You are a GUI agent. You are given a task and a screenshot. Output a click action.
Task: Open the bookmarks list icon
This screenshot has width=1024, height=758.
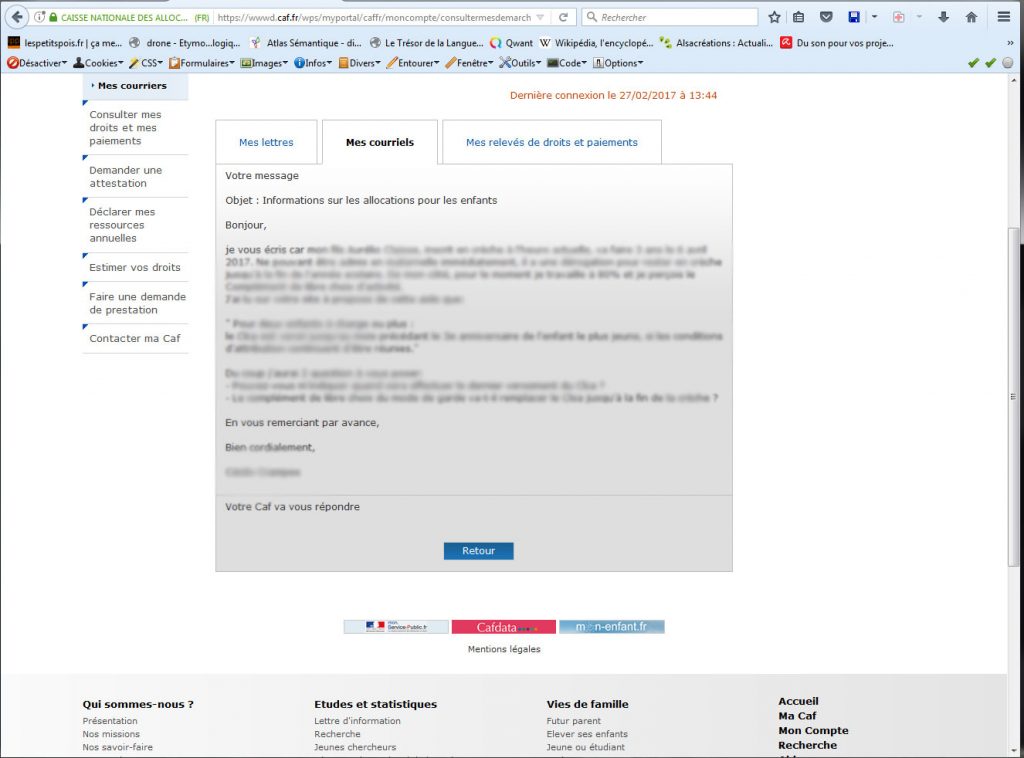pos(799,17)
